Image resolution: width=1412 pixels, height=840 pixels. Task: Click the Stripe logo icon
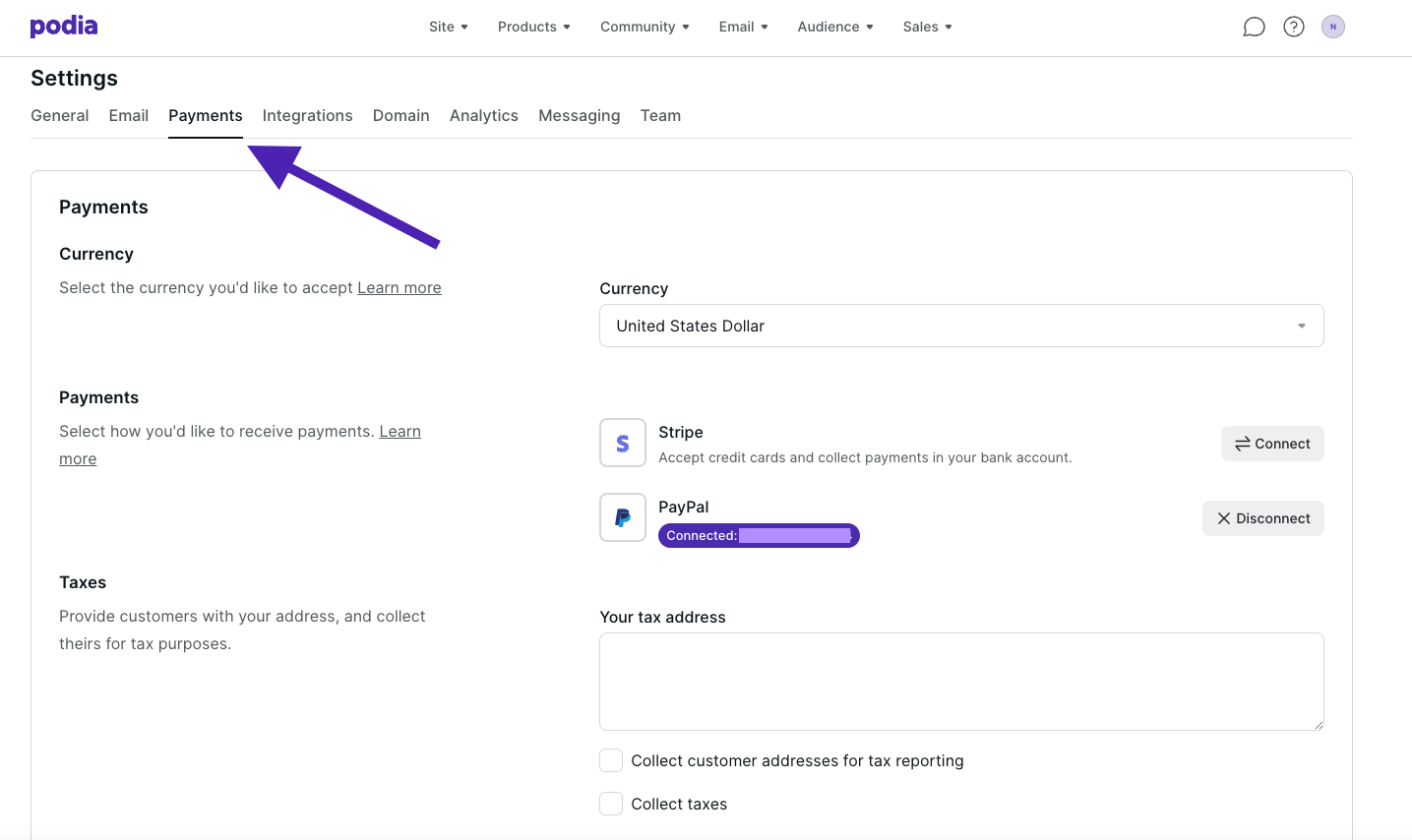click(x=623, y=443)
